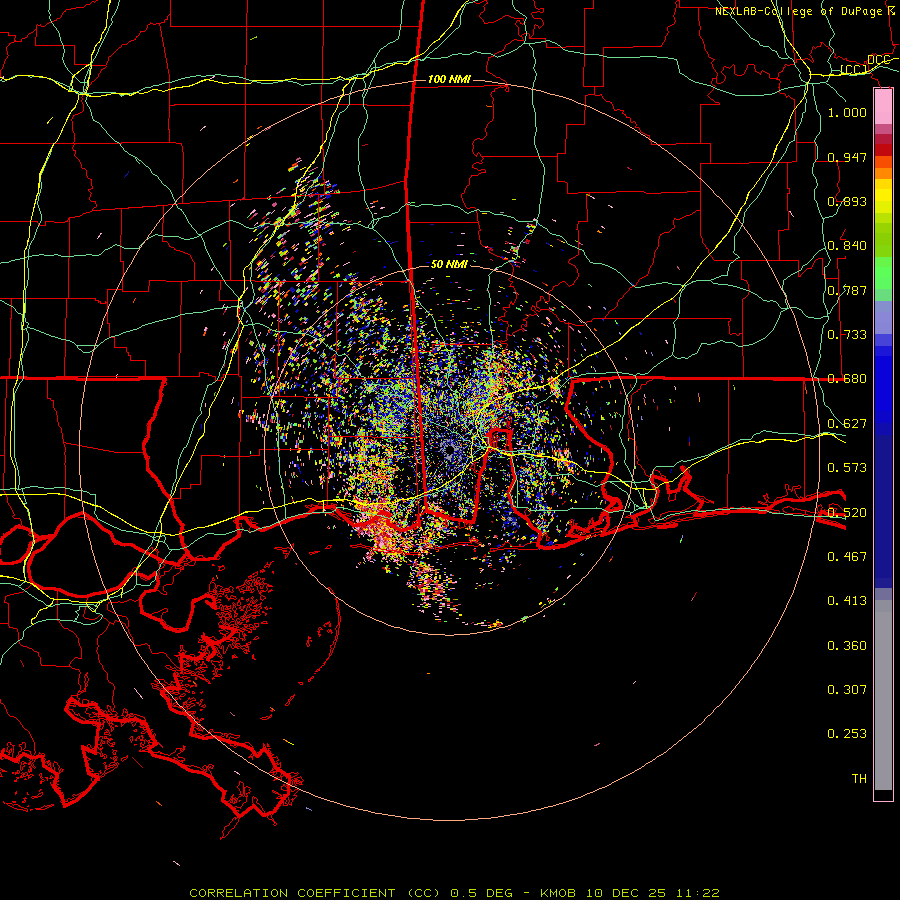Viewport: 900px width, 900px height.
Task: Click the 0.840 legend value
Action: tap(847, 246)
